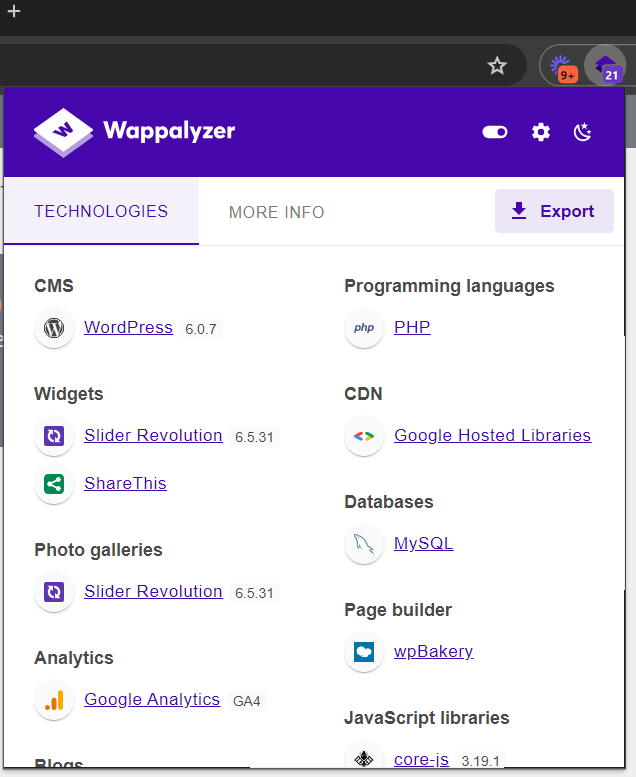Viewport: 636px width, 777px height.
Task: Click WordPress version 6.0.7 label
Action: 201,329
